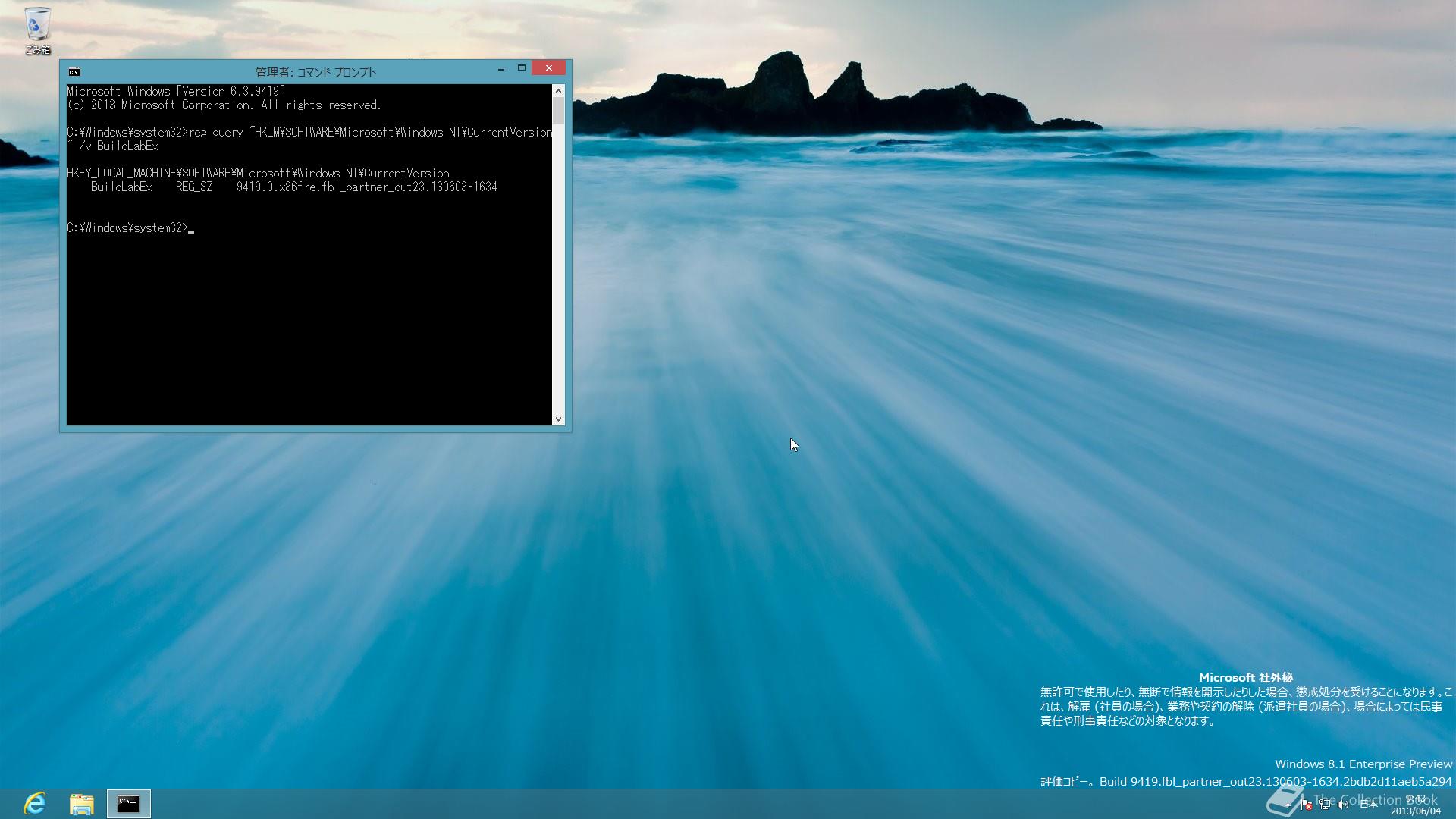The width and height of the screenshot is (1456, 819).
Task: Open volume speaker icon in tray
Action: 1343,805
